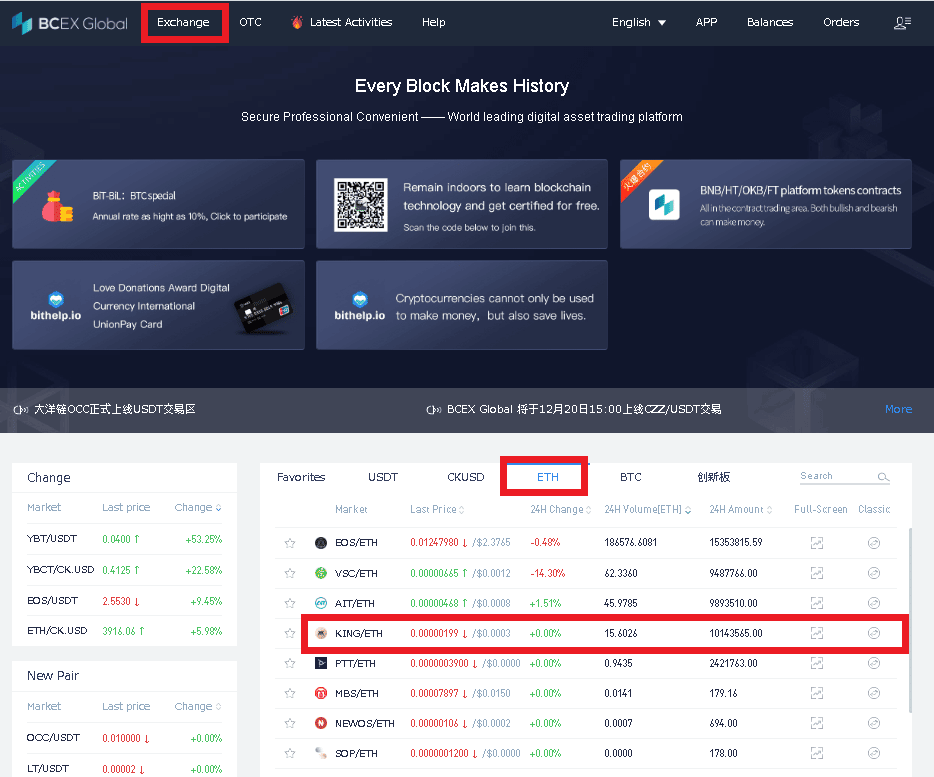The image size is (934, 777).
Task: Open full-screen chart for KING/ETH
Action: click(817, 633)
